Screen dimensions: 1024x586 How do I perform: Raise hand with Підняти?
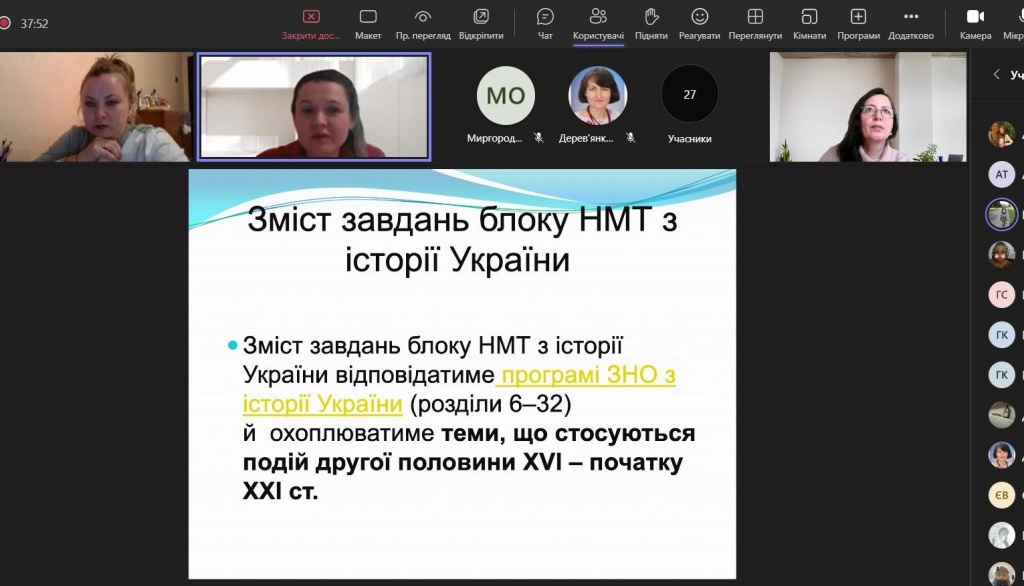coord(651,24)
